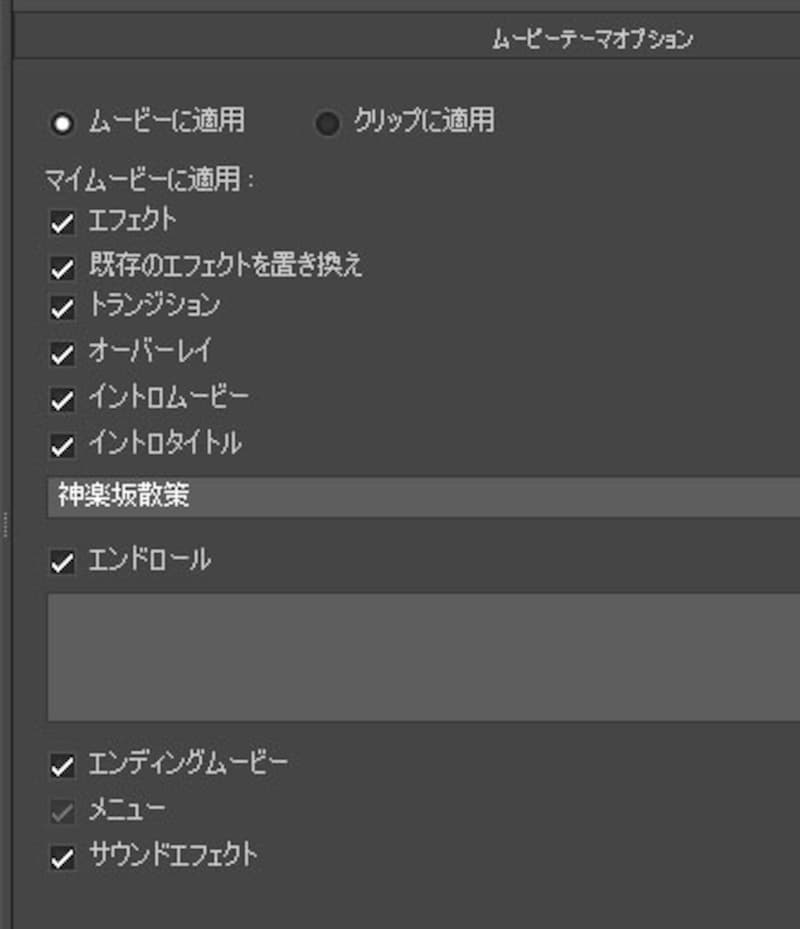Uncheck the オーバーレイ checkbox
The width and height of the screenshot is (800, 929).
pos(63,354)
